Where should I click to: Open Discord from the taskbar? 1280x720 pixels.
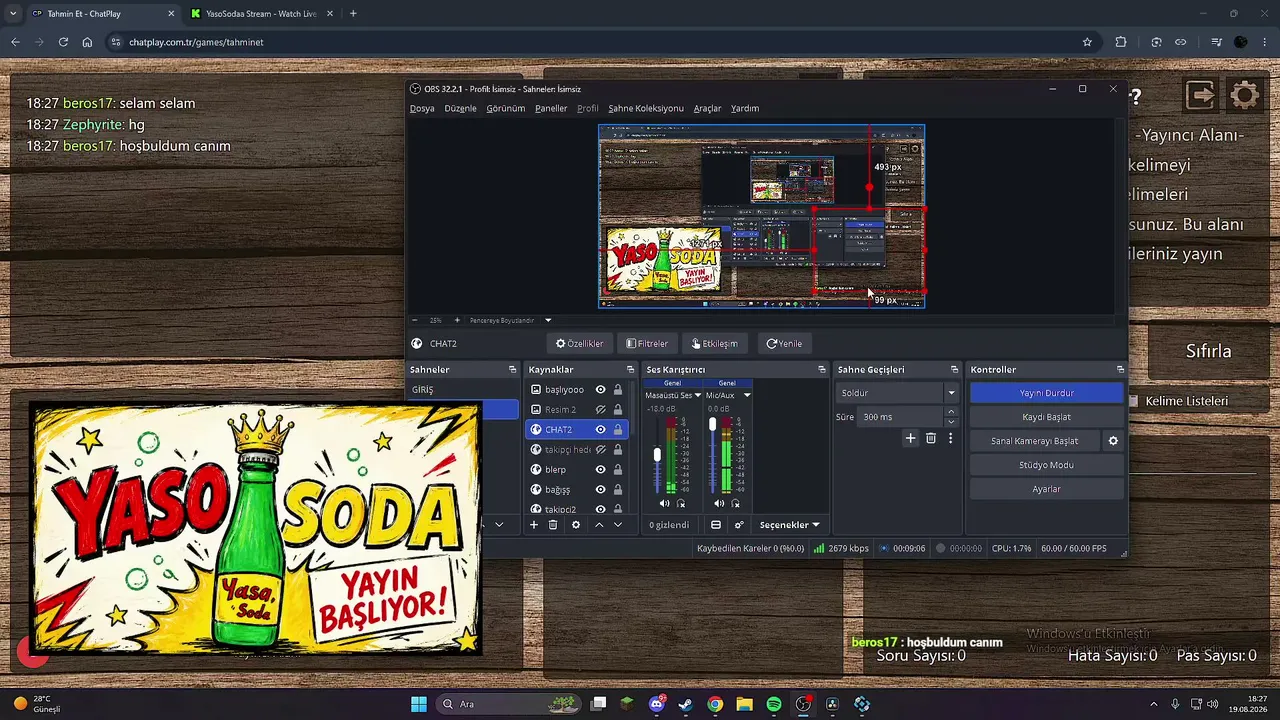tap(657, 704)
